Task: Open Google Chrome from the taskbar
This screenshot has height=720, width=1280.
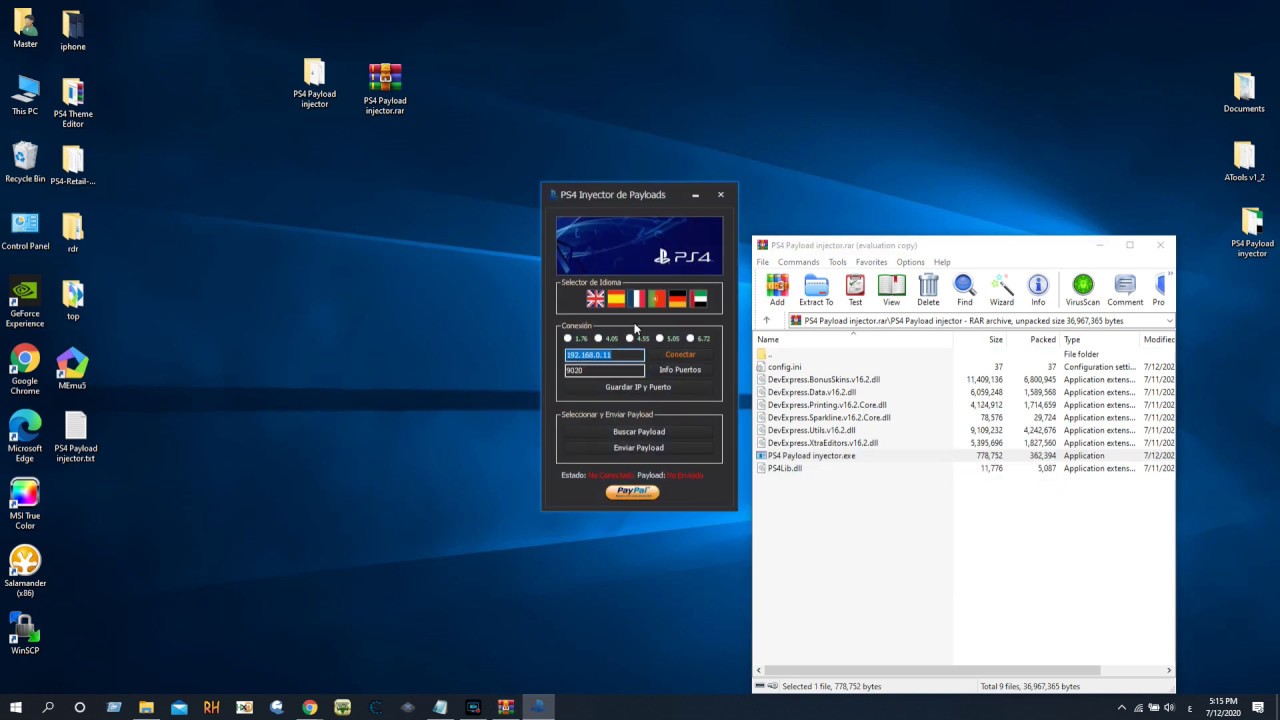Action: pos(310,707)
